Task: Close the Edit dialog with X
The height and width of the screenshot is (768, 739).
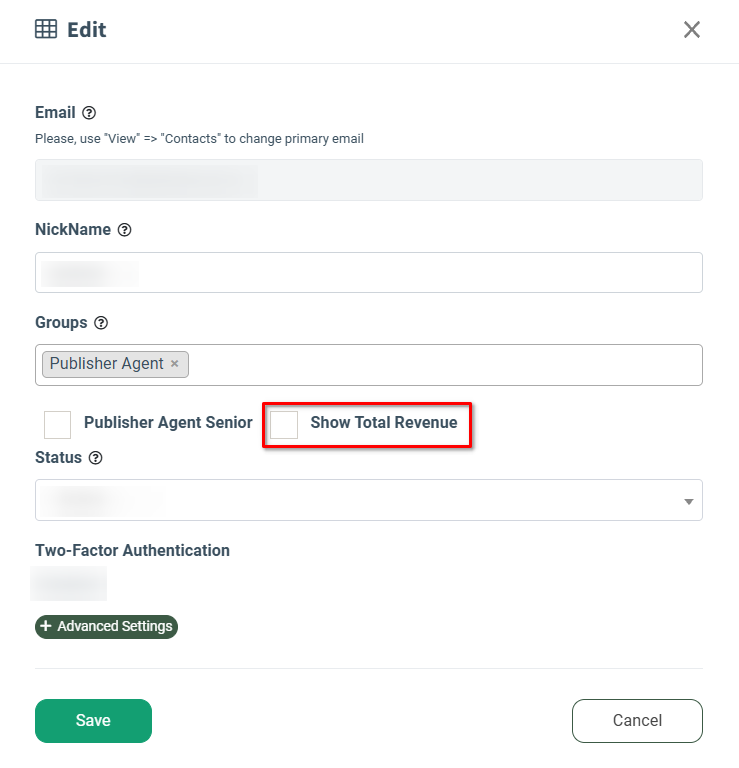Action: tap(692, 30)
